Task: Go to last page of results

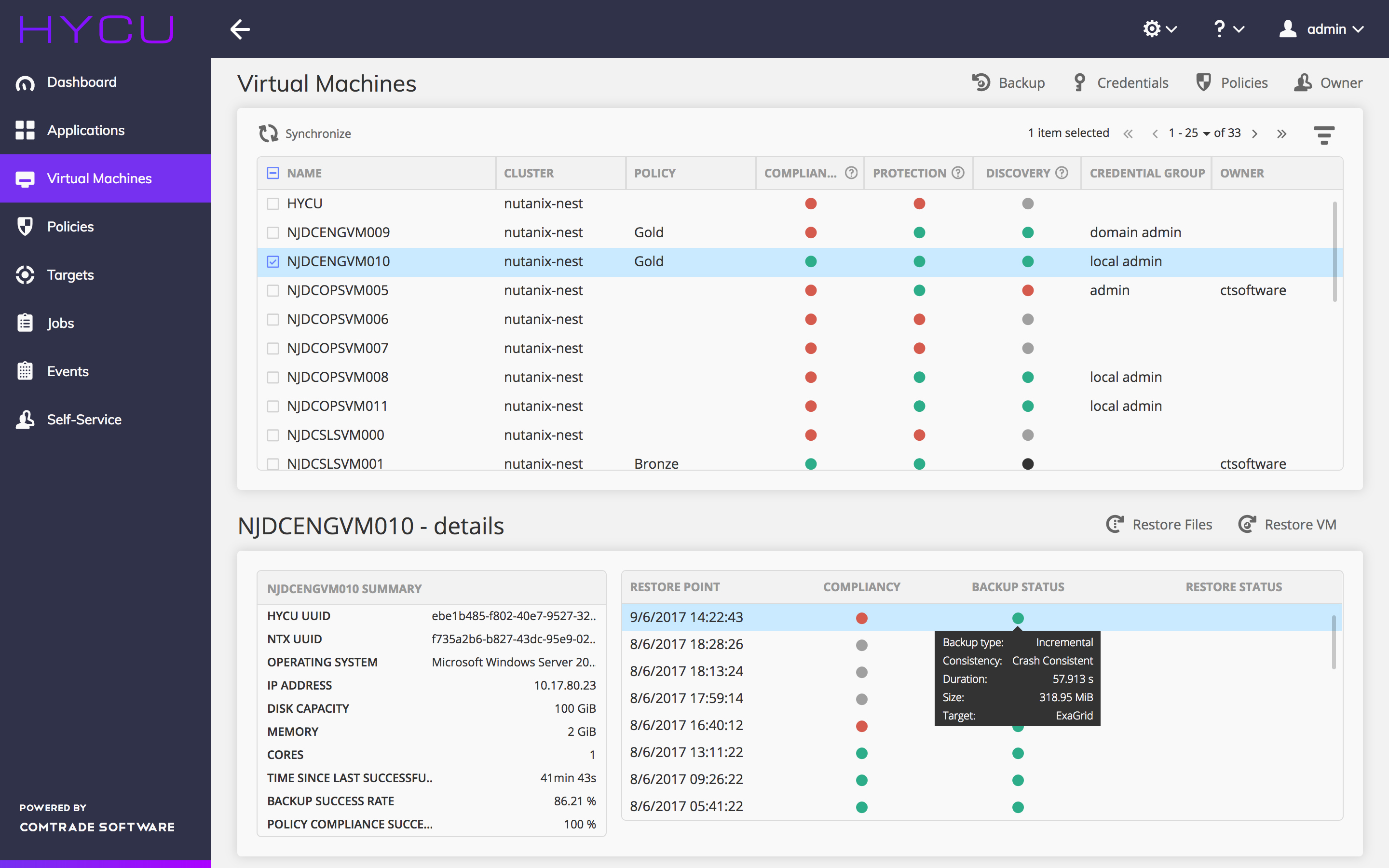Action: pyautogui.click(x=1281, y=134)
